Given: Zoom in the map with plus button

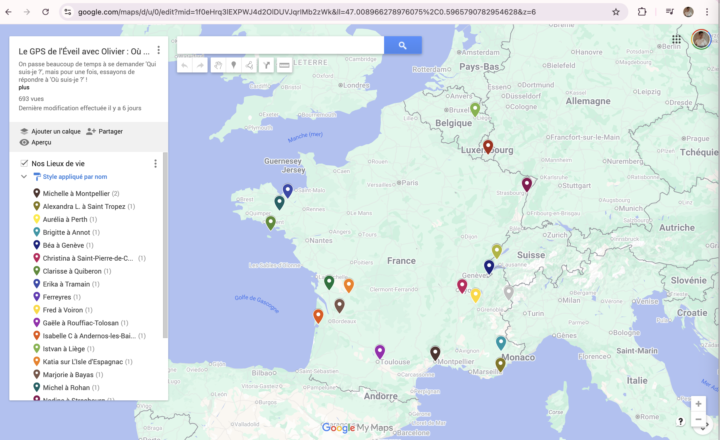Looking at the screenshot, I should click(x=698, y=404).
